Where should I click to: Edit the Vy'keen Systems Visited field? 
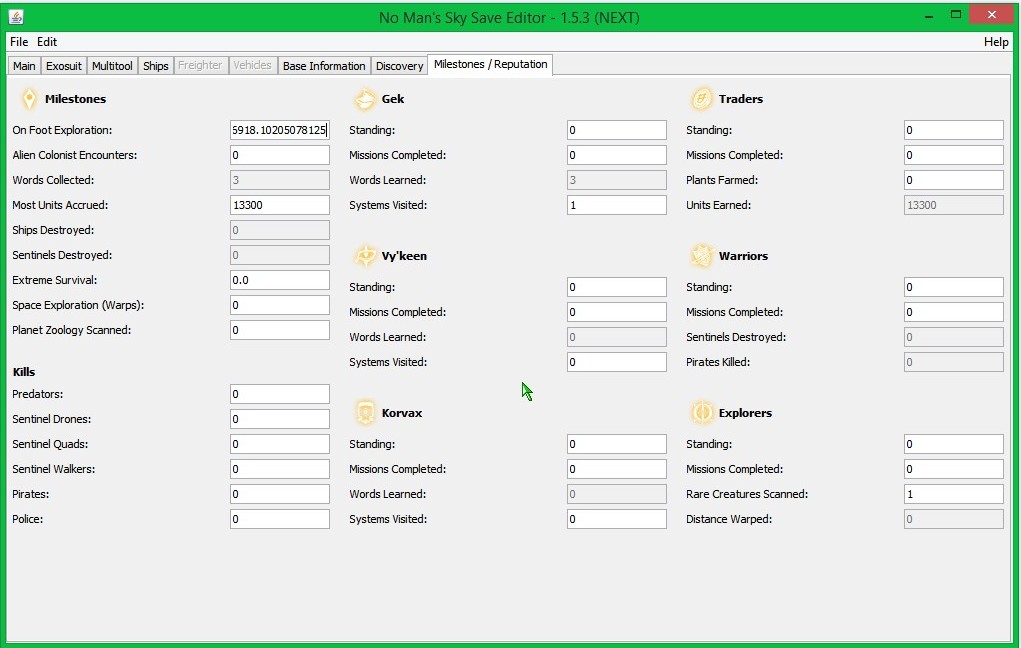(617, 362)
